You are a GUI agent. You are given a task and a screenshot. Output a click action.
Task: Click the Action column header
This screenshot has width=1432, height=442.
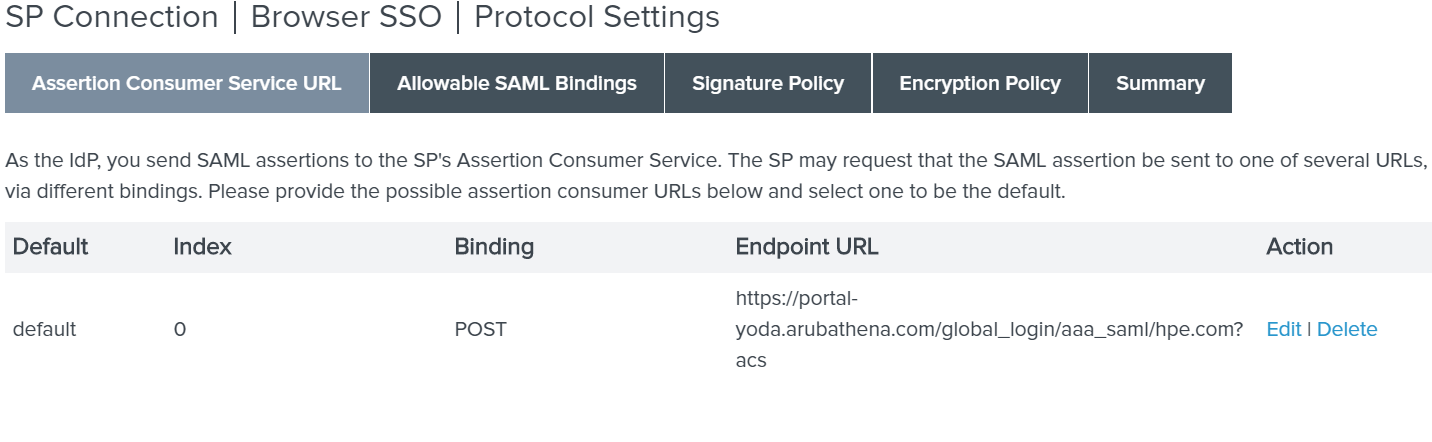[x=1299, y=247]
